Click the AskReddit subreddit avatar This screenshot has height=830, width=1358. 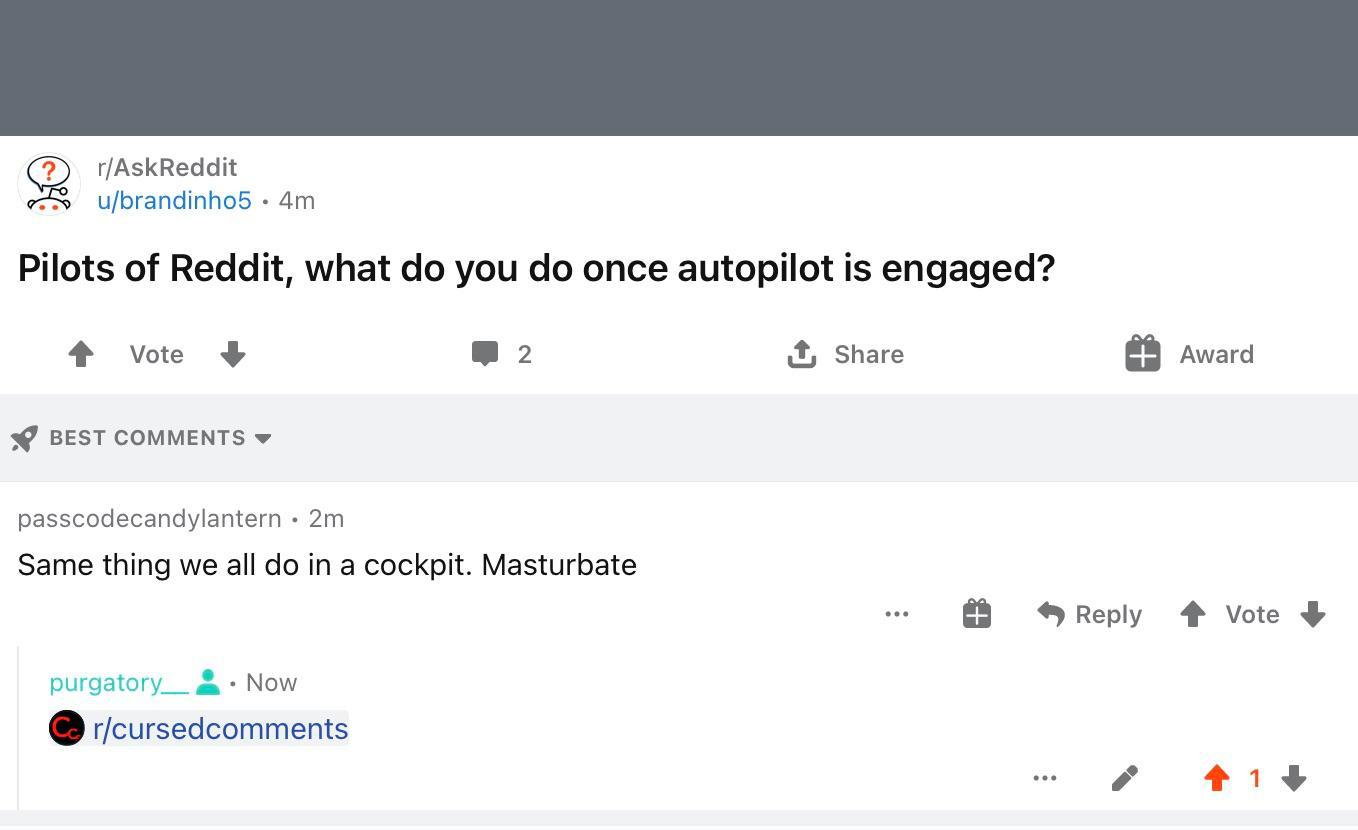click(48, 184)
